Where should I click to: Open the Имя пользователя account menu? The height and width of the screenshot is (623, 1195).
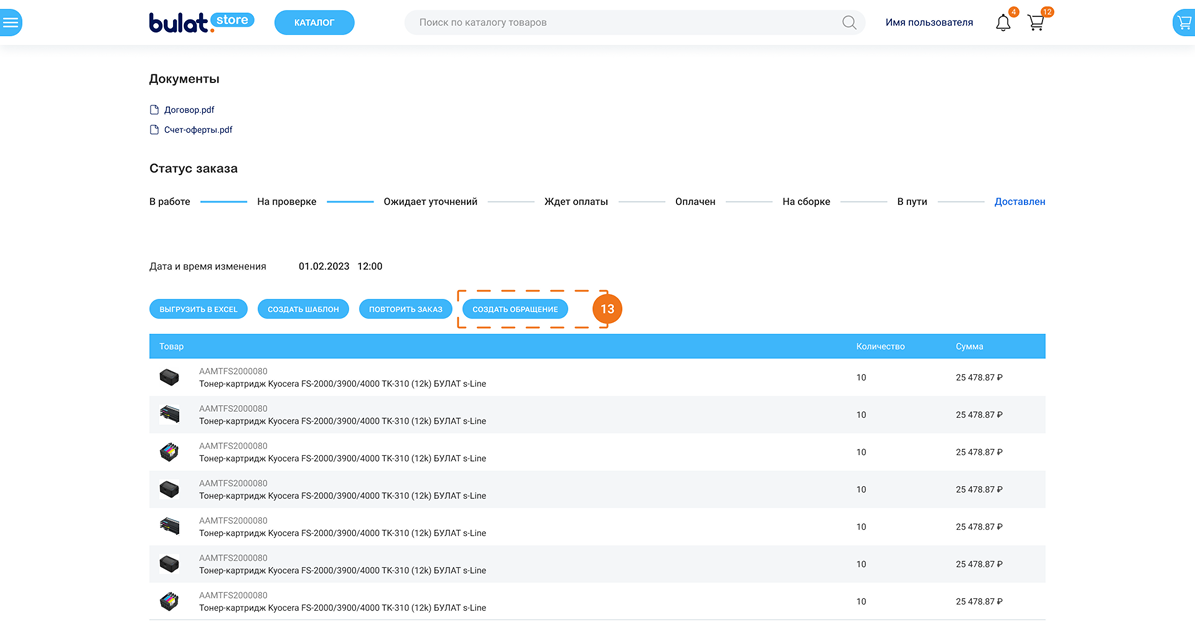pyautogui.click(x=929, y=22)
